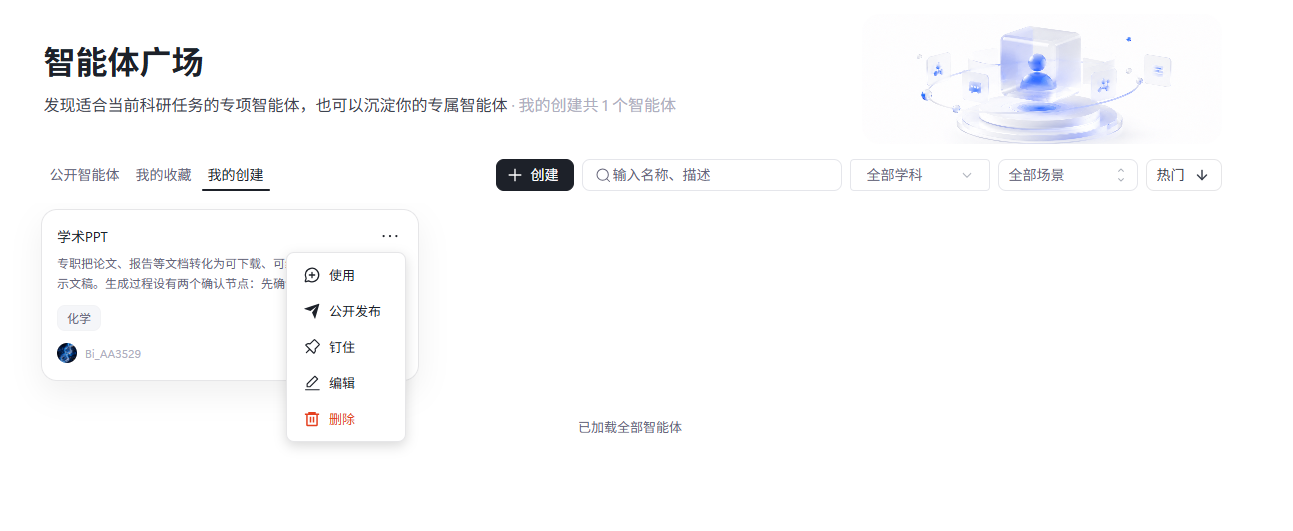The height and width of the screenshot is (531, 1293).
Task: Click the 使用 menu entry
Action: pyautogui.click(x=346, y=275)
